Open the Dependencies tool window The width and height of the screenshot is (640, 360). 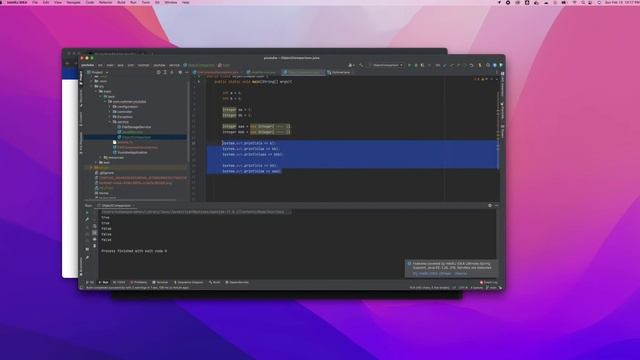(x=237, y=282)
